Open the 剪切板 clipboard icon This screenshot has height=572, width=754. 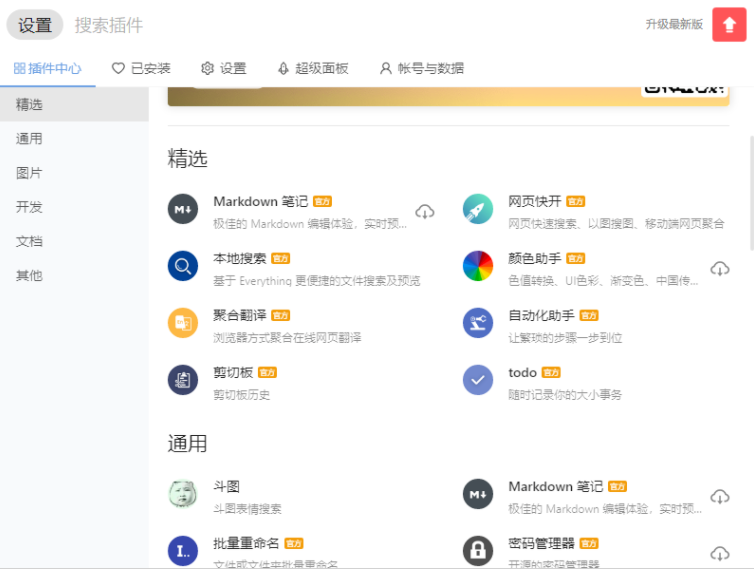pos(183,380)
